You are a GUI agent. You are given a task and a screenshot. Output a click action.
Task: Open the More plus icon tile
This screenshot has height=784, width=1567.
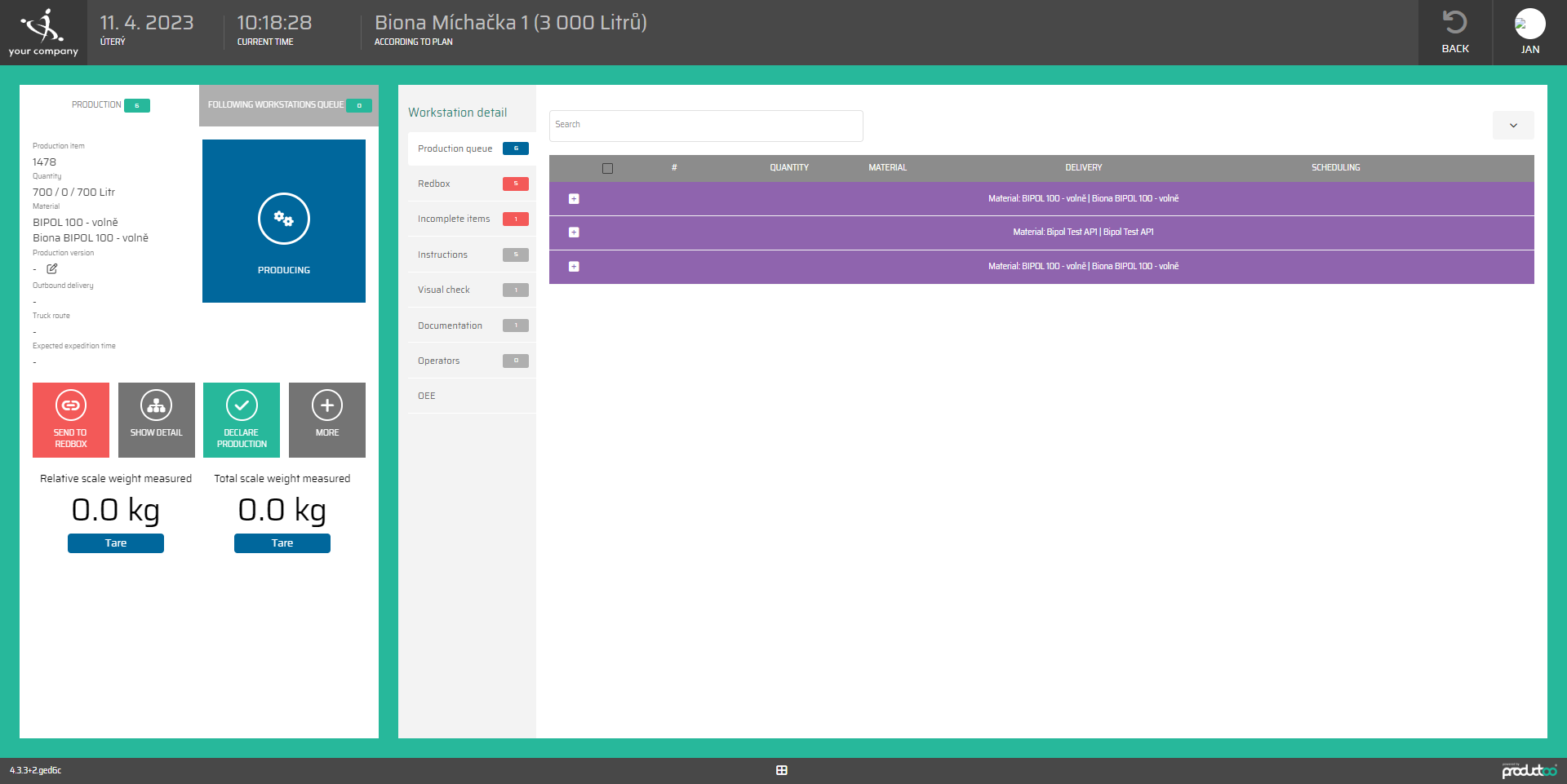(326, 405)
